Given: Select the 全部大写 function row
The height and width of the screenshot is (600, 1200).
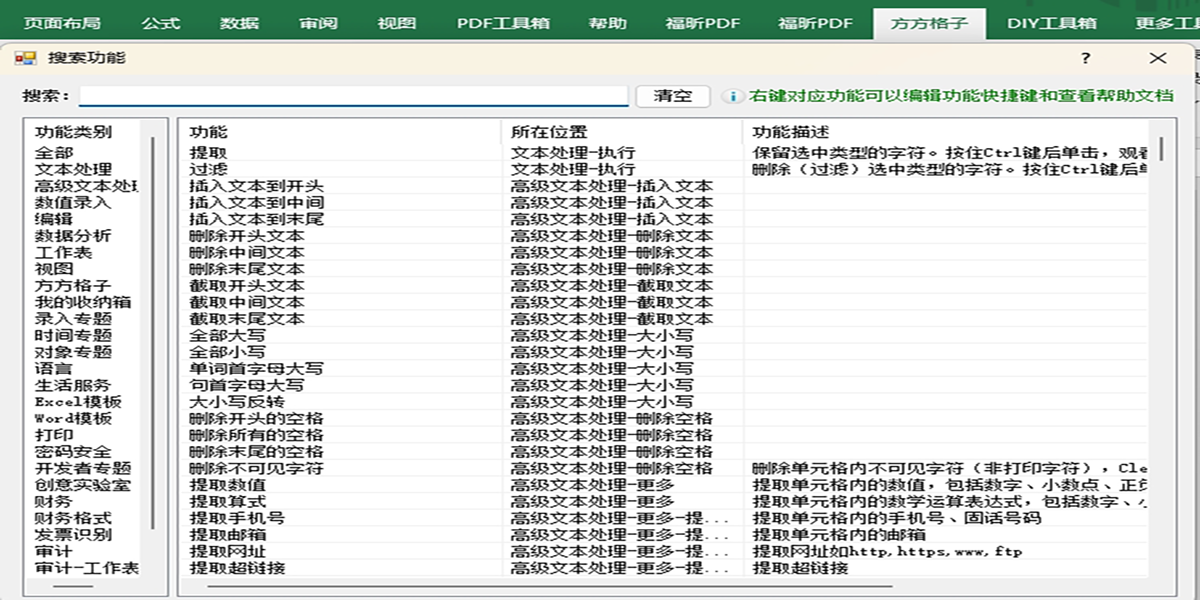Looking at the screenshot, I should pyautogui.click(x=227, y=335).
